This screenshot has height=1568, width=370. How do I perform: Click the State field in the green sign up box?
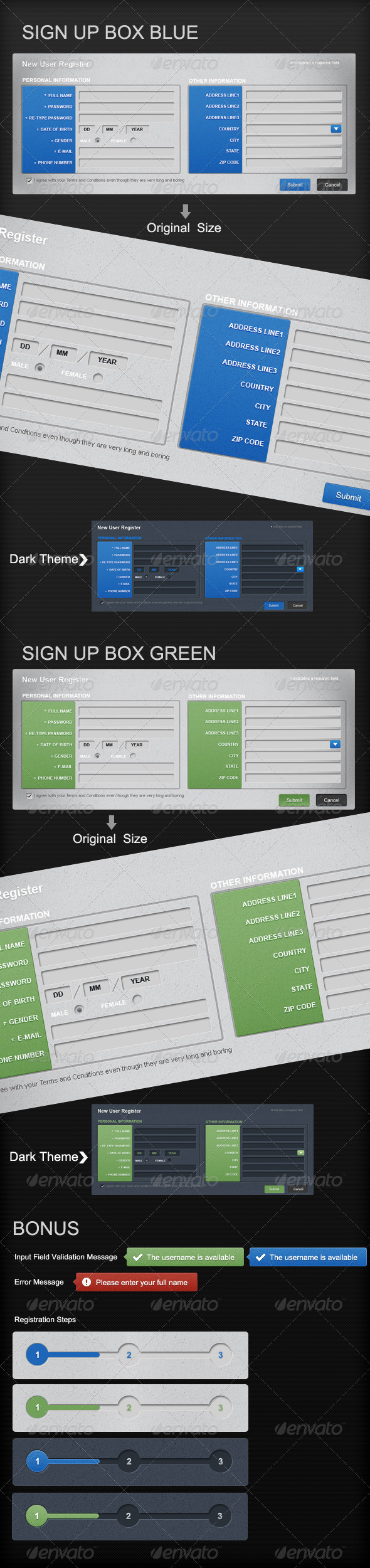click(x=293, y=766)
